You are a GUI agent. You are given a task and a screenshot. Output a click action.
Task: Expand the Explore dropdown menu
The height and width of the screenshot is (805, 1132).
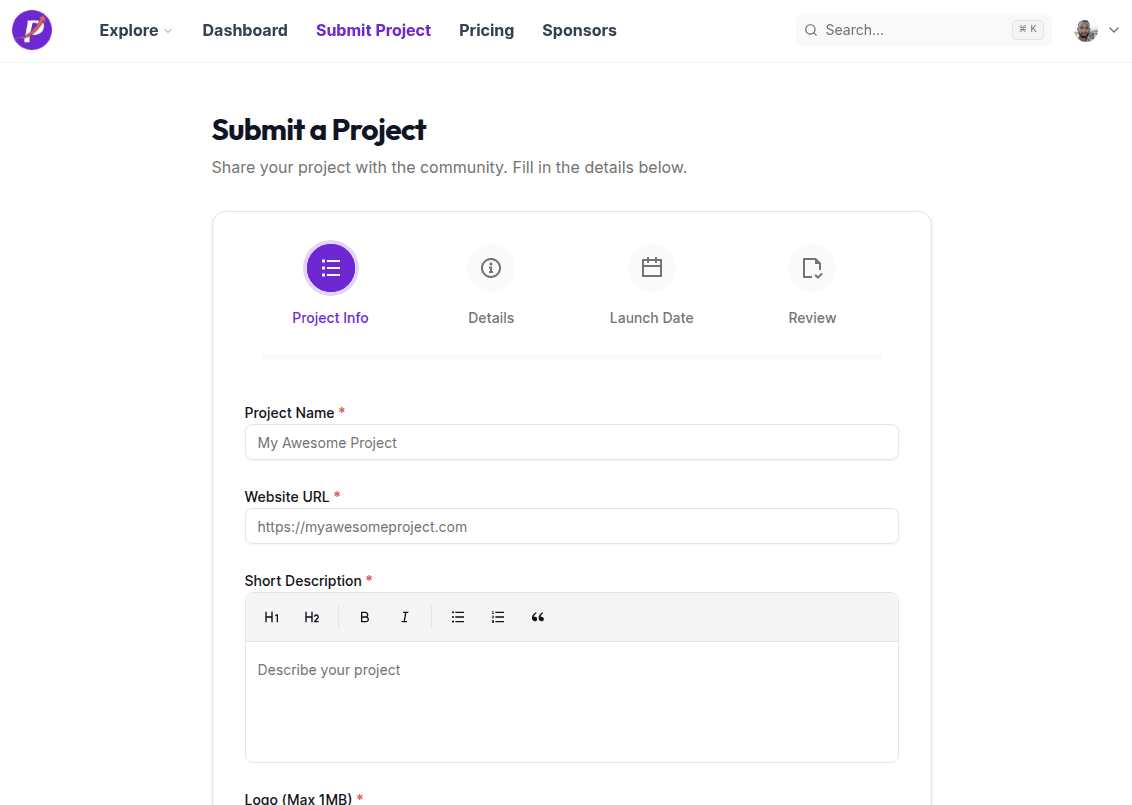click(135, 30)
